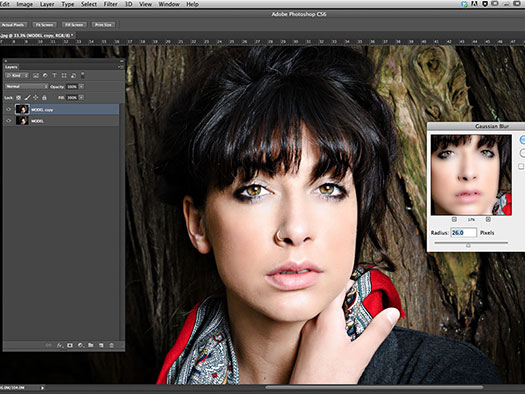Open the Normal blend mode dropdown

pos(26,86)
